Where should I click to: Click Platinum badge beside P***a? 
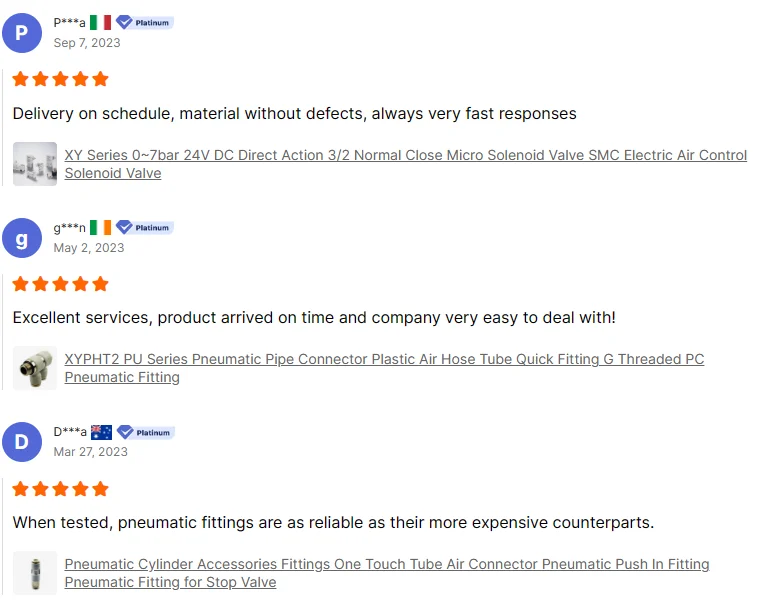click(145, 23)
